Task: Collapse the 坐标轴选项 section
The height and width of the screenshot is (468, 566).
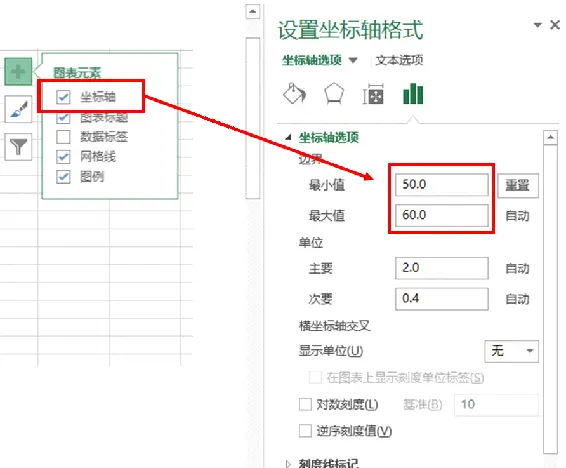Action: 288,137
